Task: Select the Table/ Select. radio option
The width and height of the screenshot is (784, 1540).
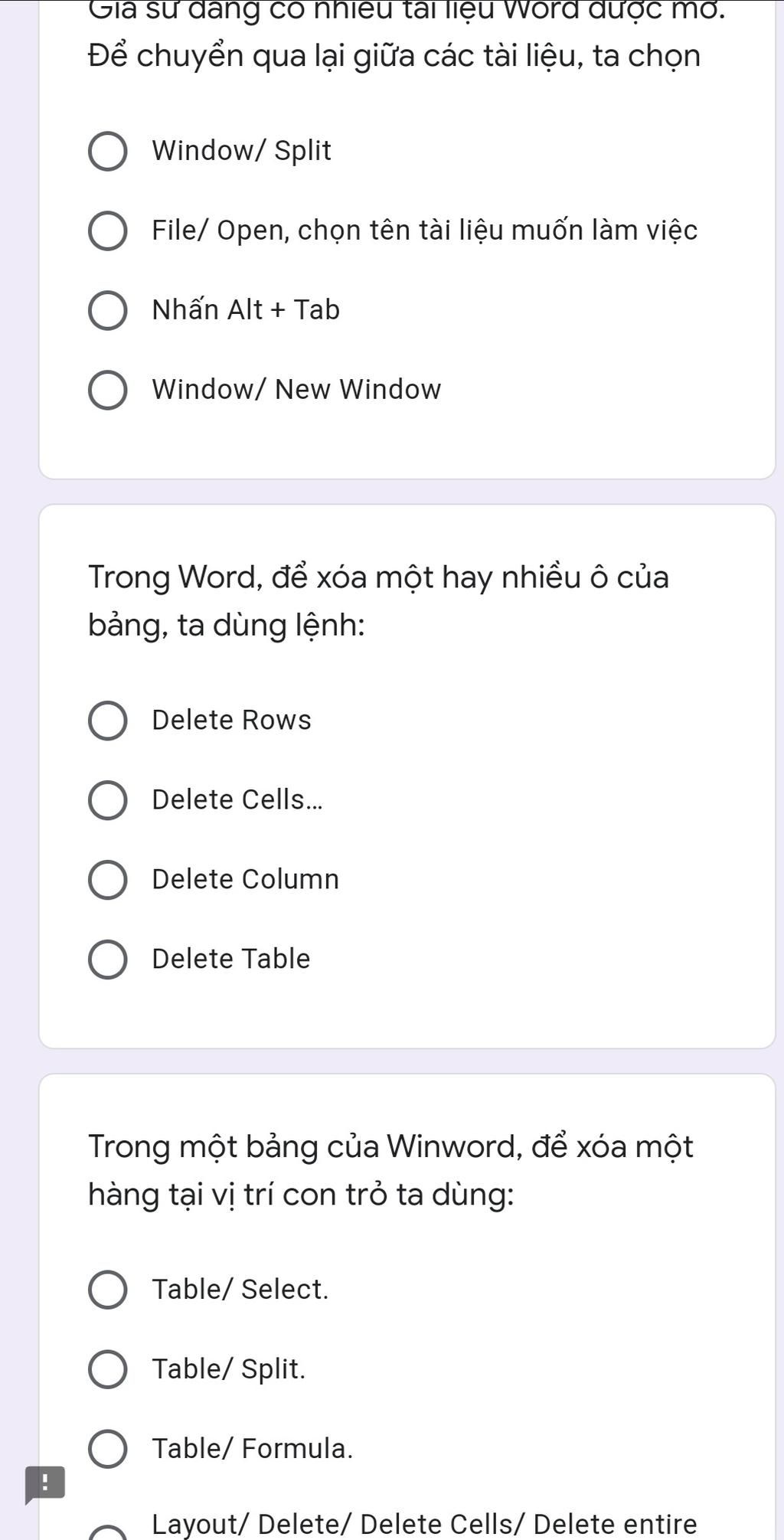Action: (x=108, y=1290)
